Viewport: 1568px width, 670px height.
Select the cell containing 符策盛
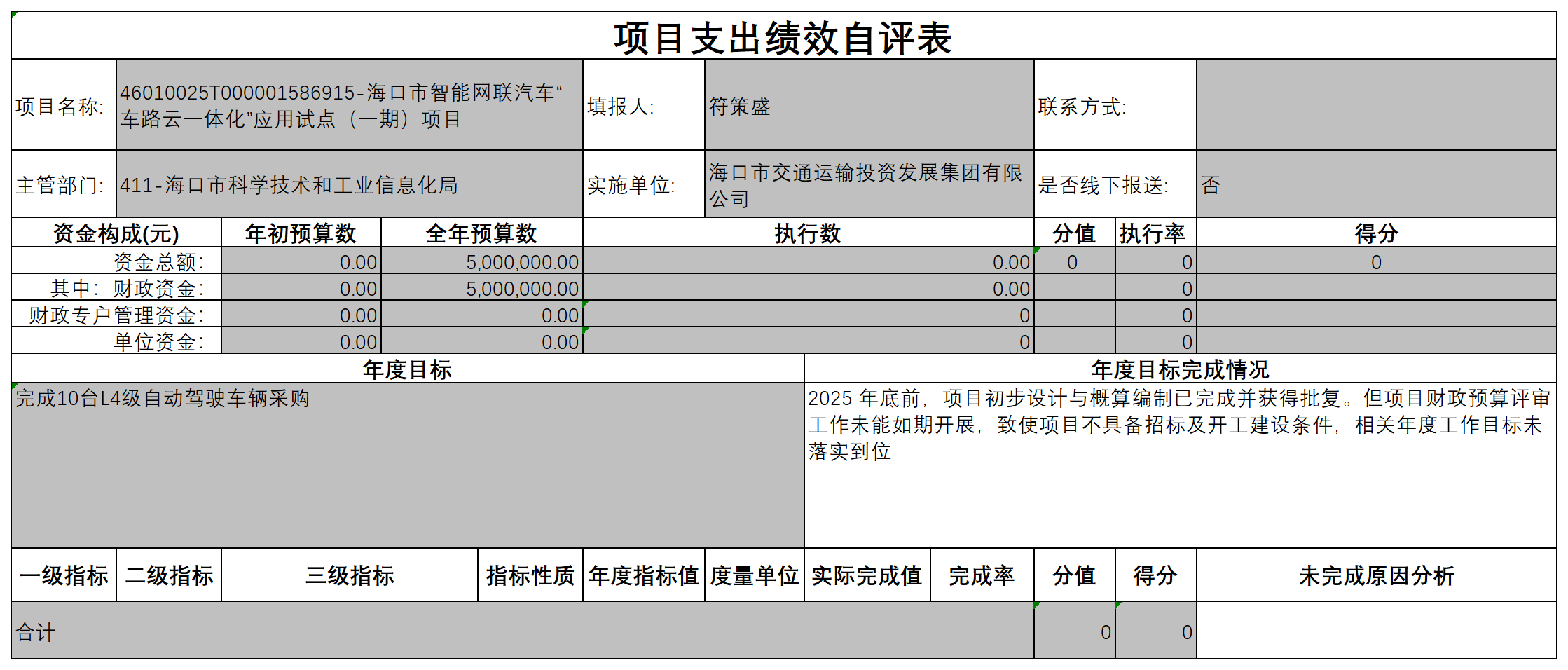coord(869,104)
